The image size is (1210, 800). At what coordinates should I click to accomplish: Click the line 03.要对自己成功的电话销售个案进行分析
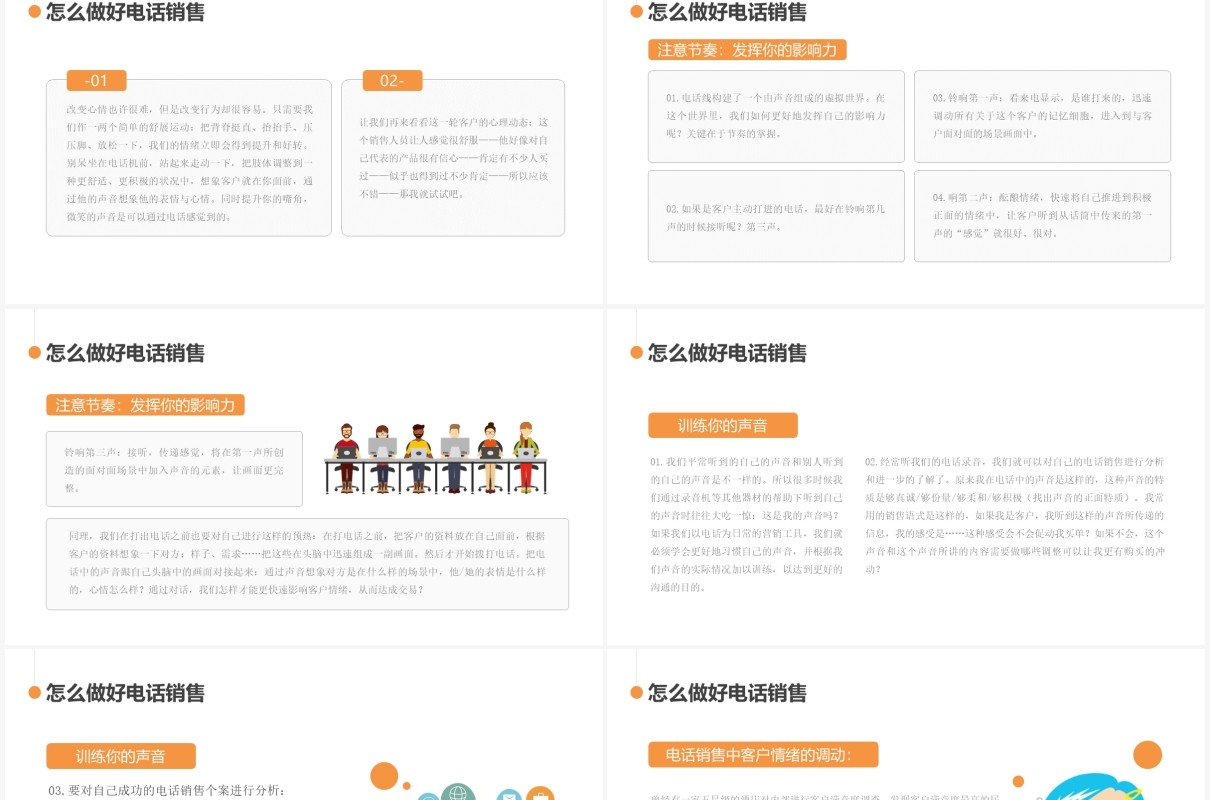[167, 791]
